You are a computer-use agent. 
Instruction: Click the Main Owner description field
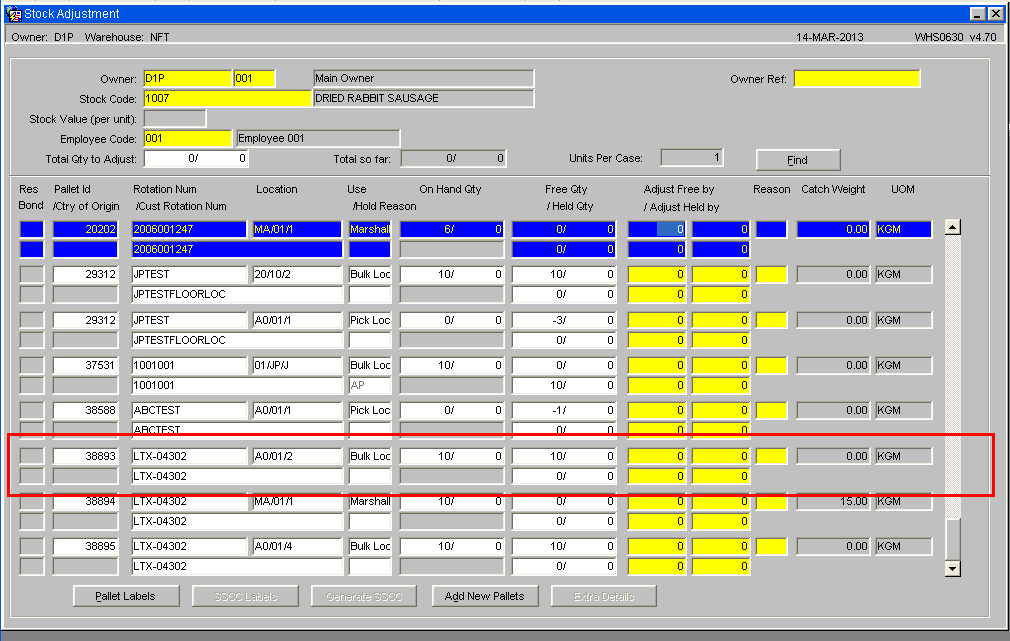423,79
